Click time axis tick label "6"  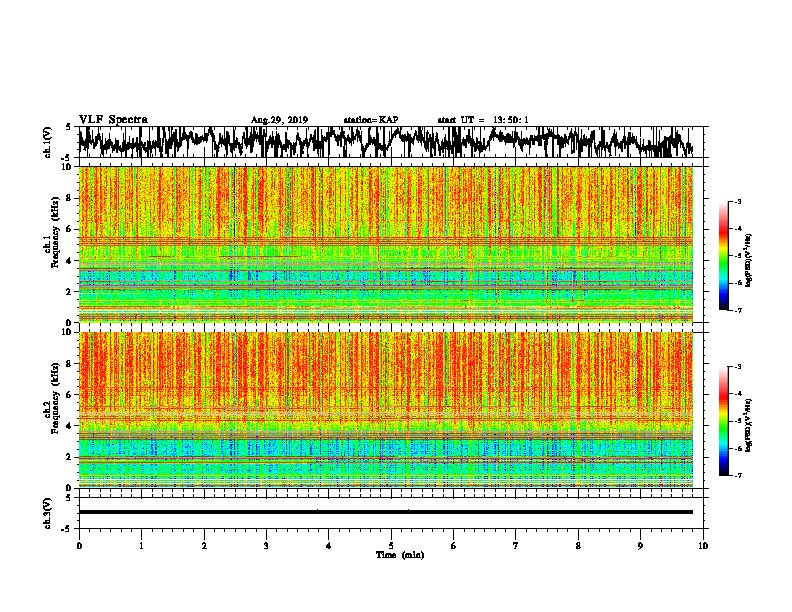point(454,546)
